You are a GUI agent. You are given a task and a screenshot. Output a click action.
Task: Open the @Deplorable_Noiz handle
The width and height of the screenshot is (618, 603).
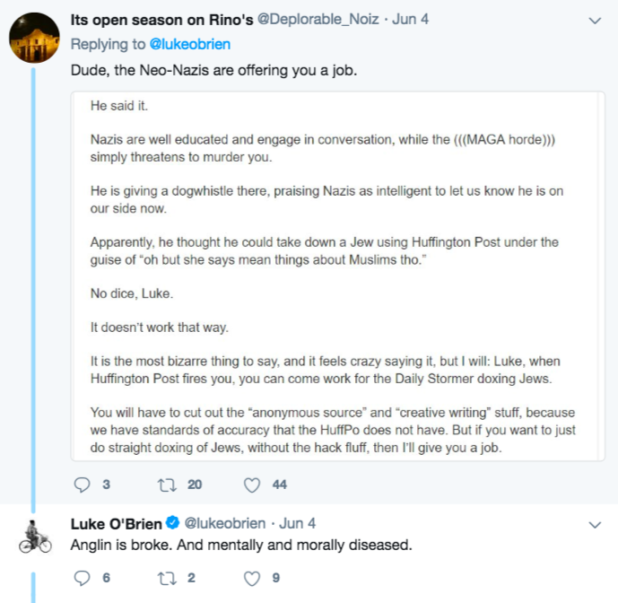(318, 19)
